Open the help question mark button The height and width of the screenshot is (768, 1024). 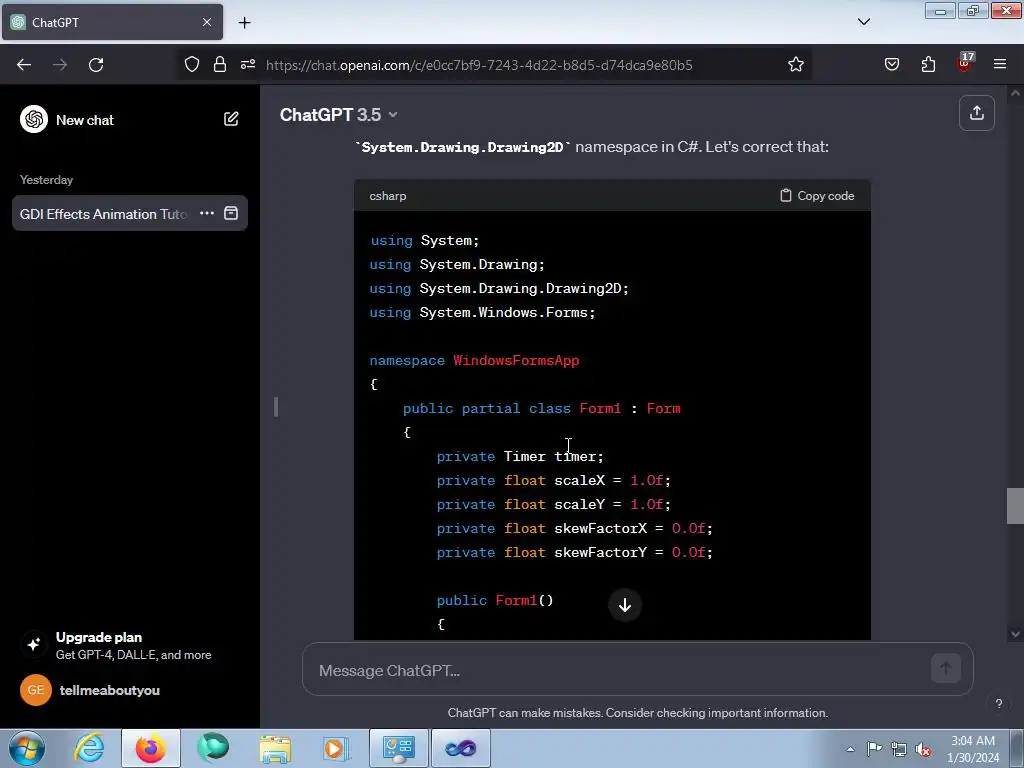[999, 703]
